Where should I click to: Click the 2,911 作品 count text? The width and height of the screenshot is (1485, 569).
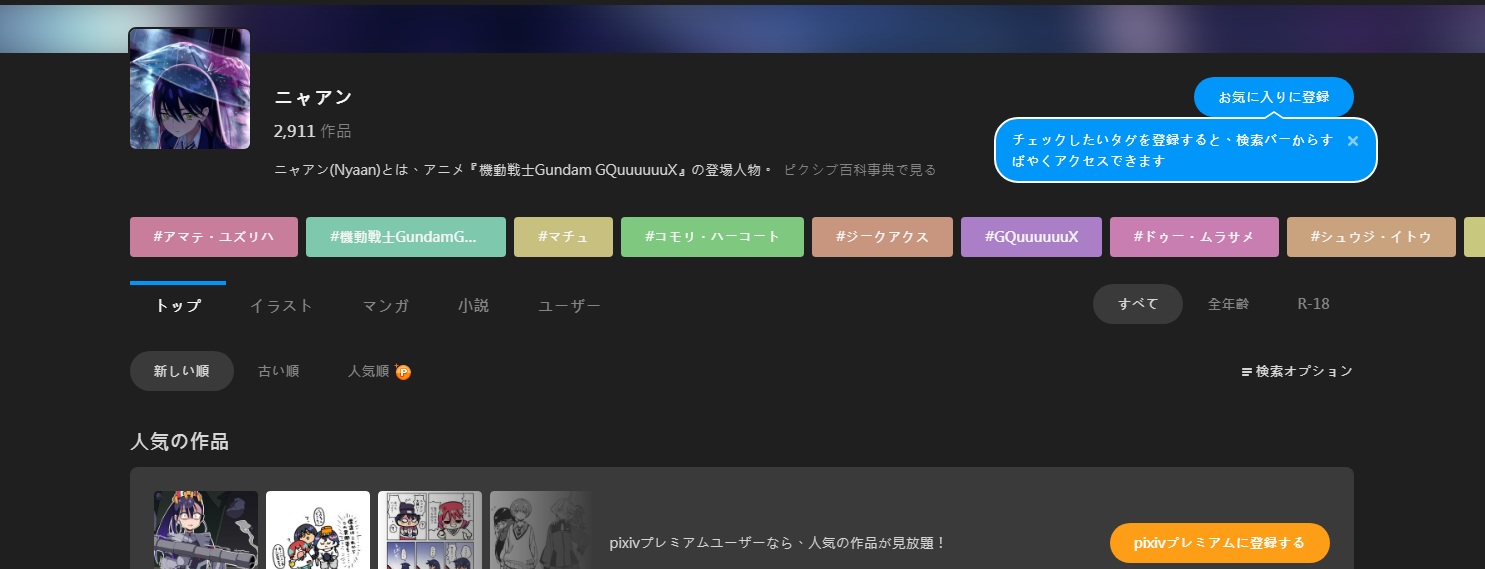click(x=312, y=131)
